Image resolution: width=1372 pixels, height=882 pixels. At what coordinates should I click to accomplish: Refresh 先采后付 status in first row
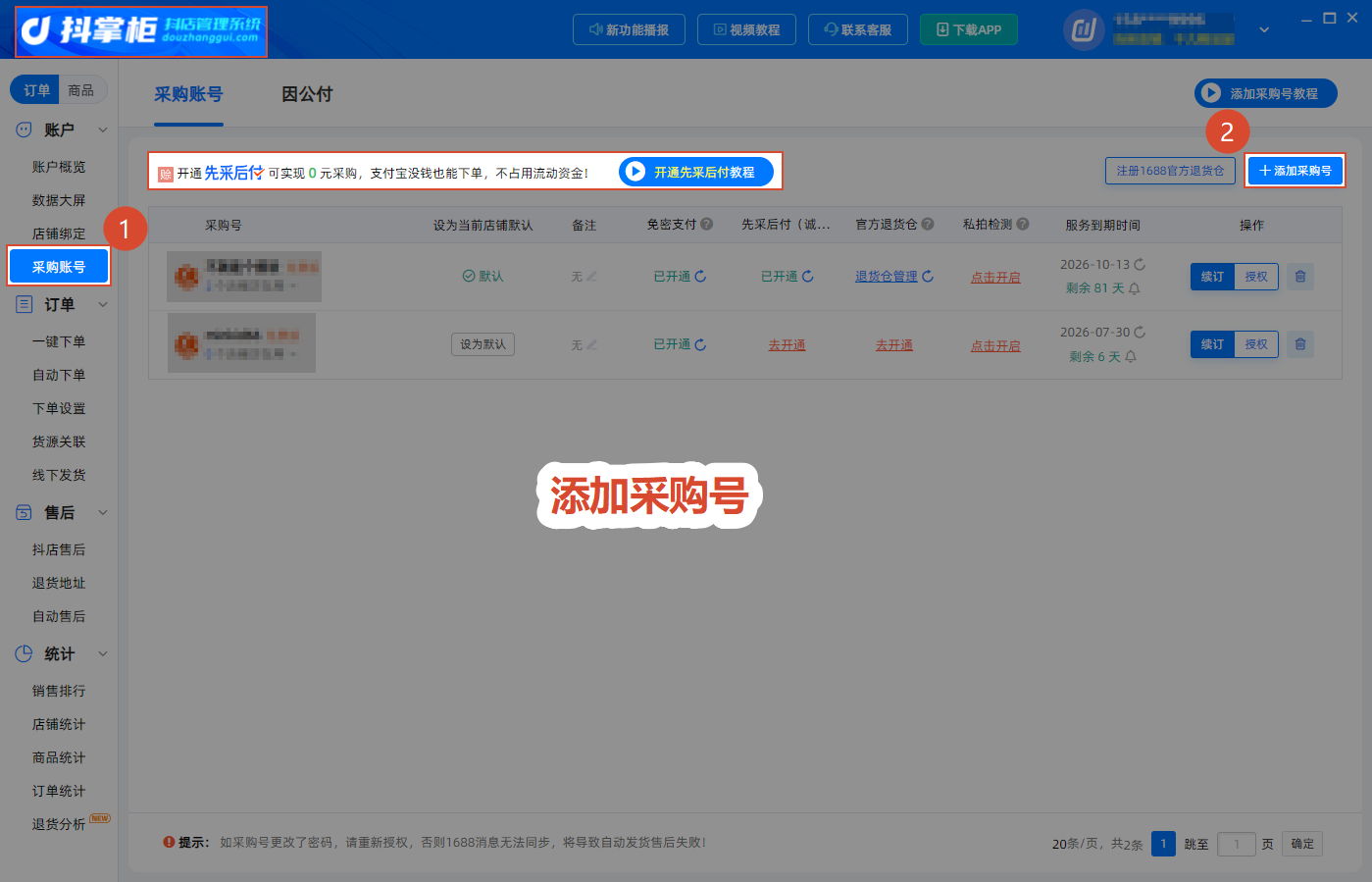(x=808, y=277)
